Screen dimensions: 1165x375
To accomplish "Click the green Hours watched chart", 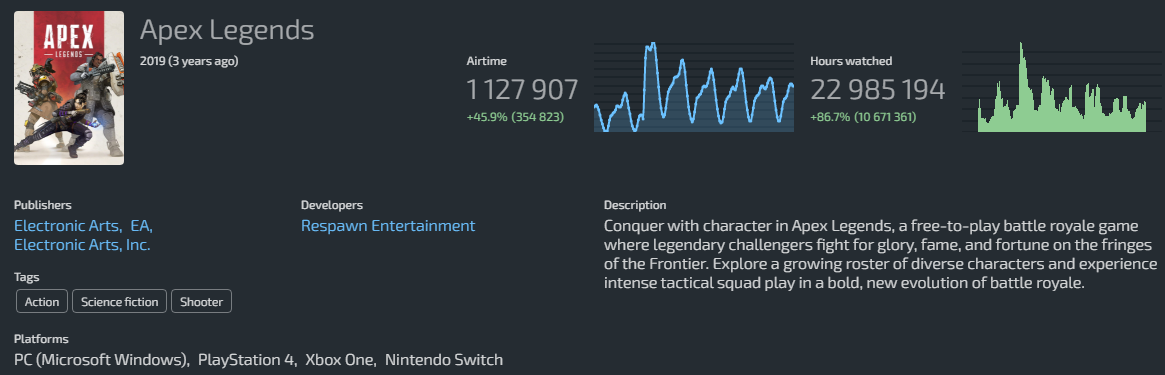I will (1062, 87).
